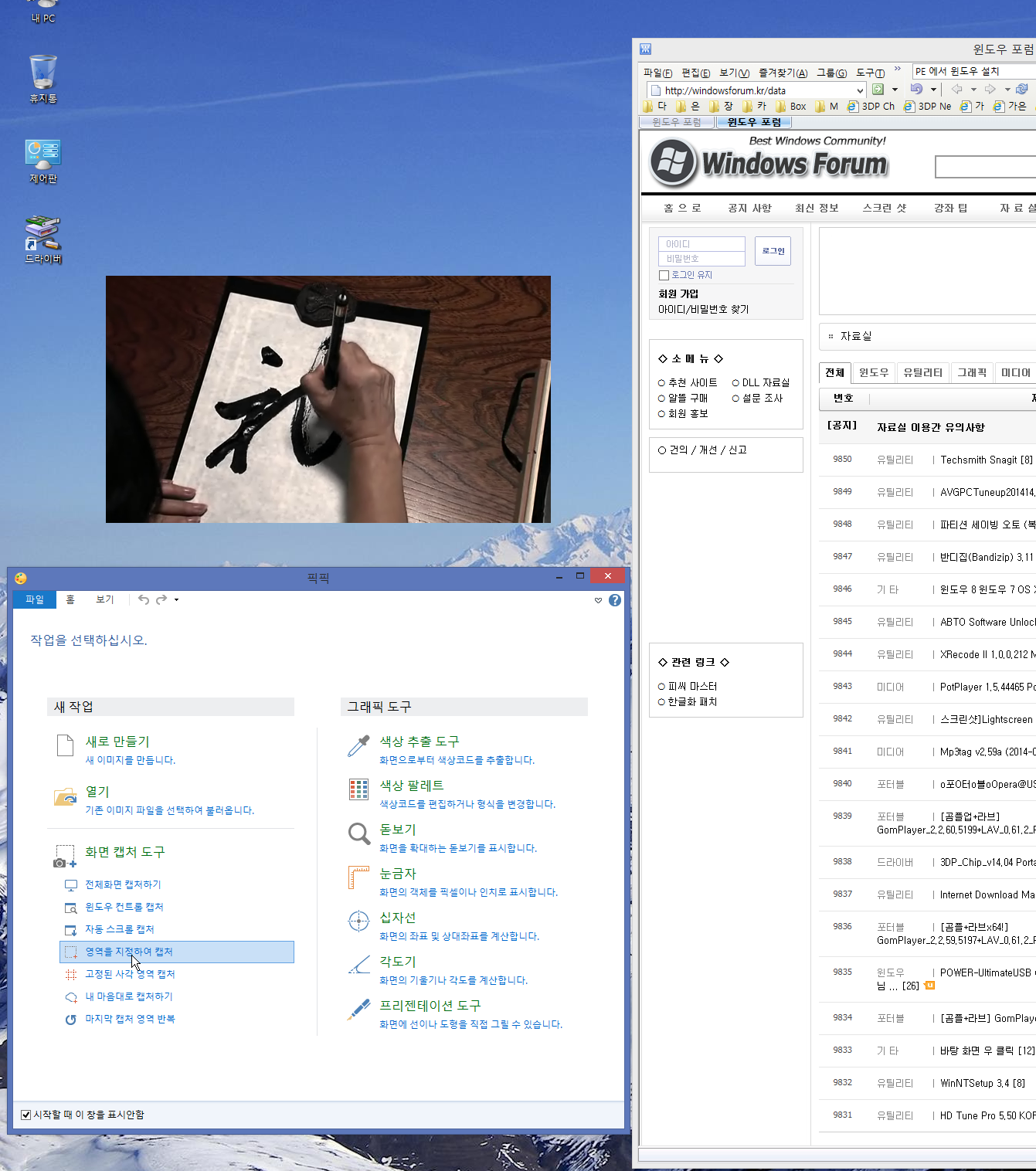Image resolution: width=1036 pixels, height=1171 pixels.
Task: Click the forum 아이디 input field
Action: (701, 244)
